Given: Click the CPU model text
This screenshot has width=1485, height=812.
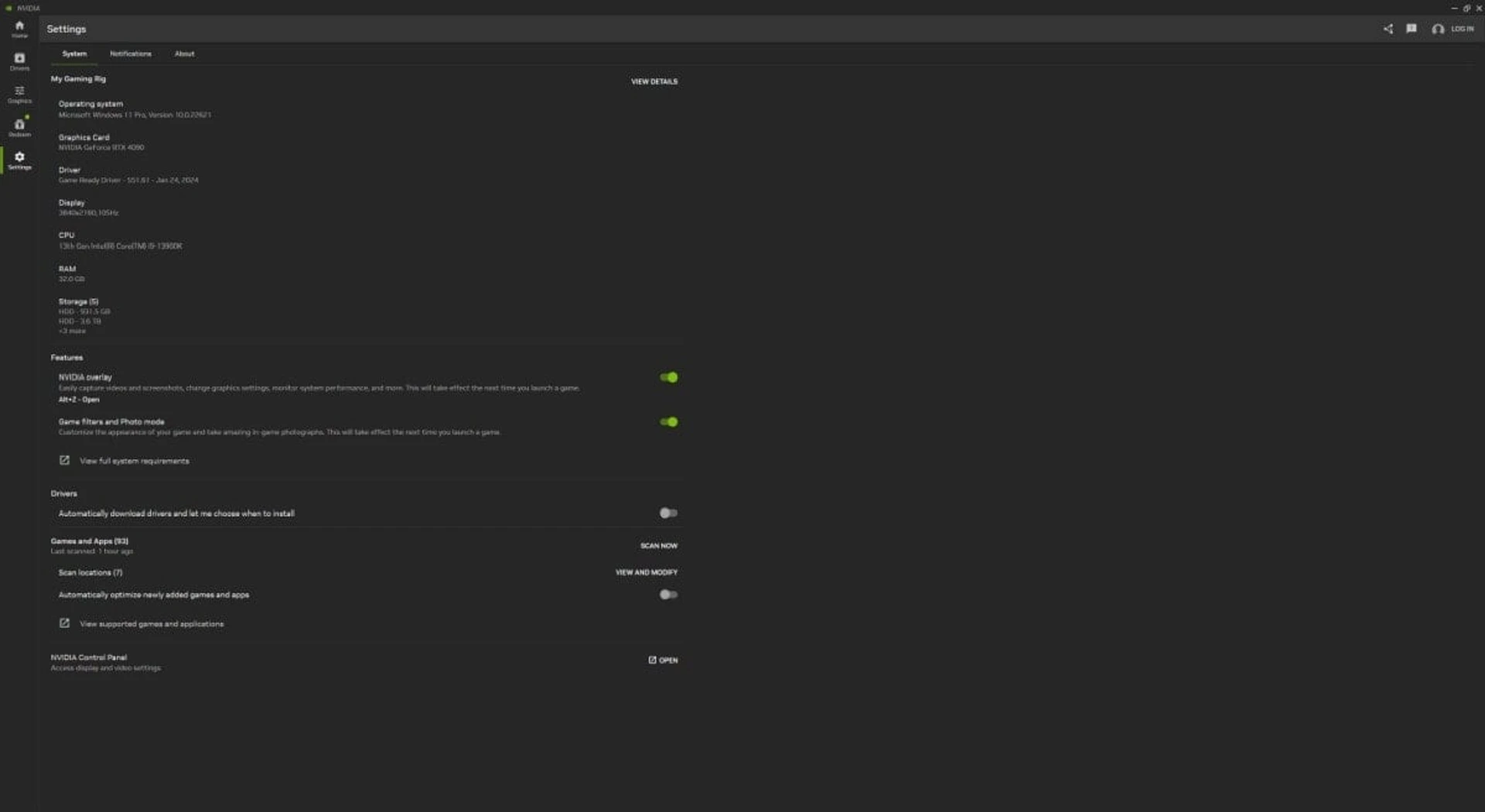Looking at the screenshot, I should pos(120,246).
